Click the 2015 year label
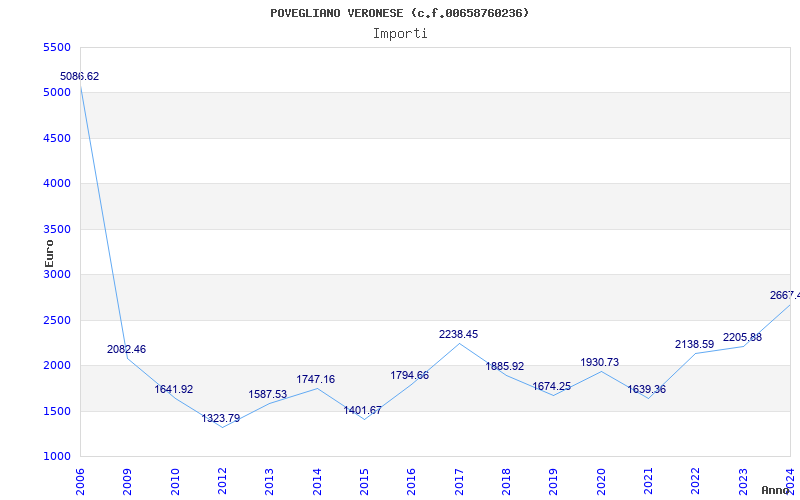800x500 pixels. (x=364, y=482)
